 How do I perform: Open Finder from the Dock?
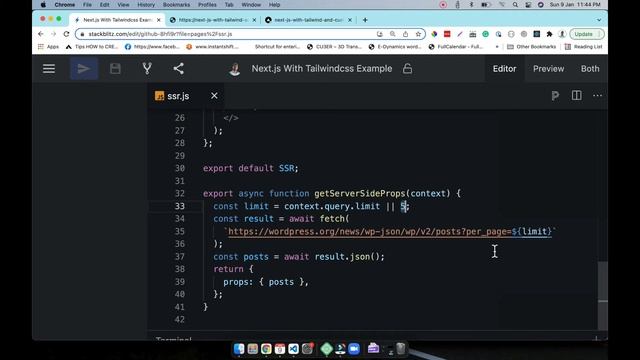point(239,349)
